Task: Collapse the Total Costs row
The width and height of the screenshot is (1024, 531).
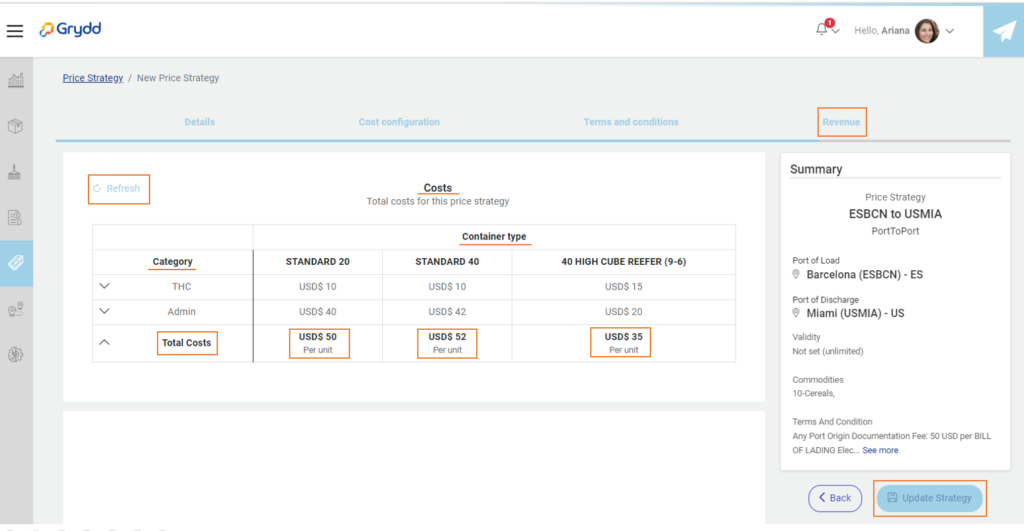Action: [104, 342]
